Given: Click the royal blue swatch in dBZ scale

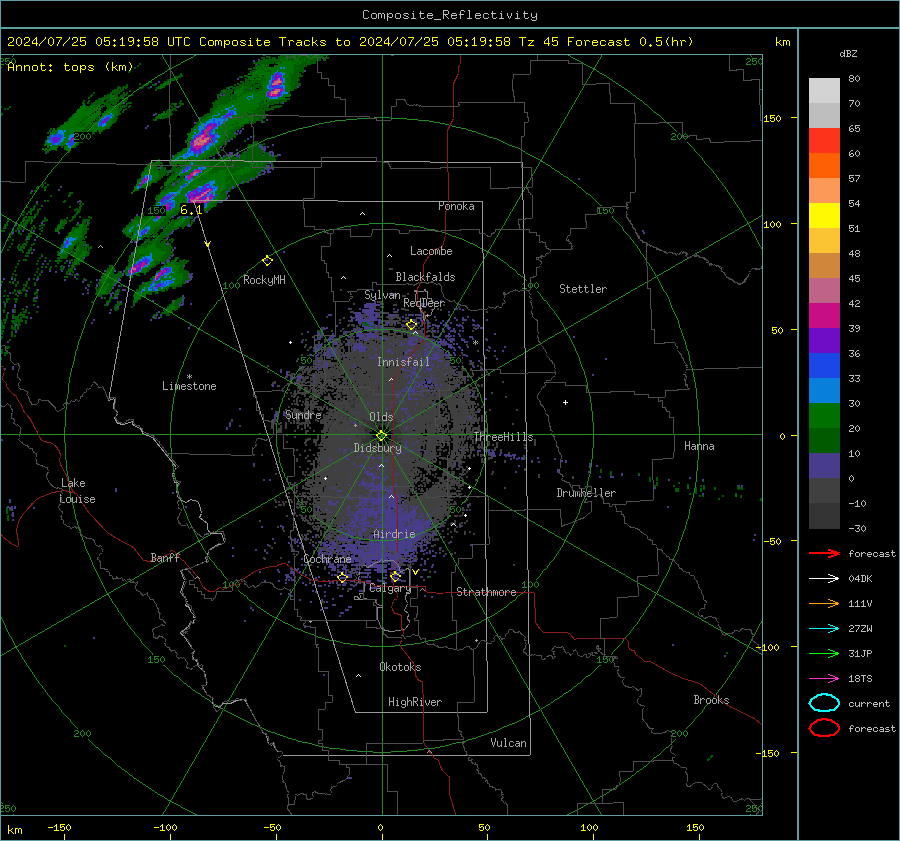Looking at the screenshot, I should coord(824,365).
